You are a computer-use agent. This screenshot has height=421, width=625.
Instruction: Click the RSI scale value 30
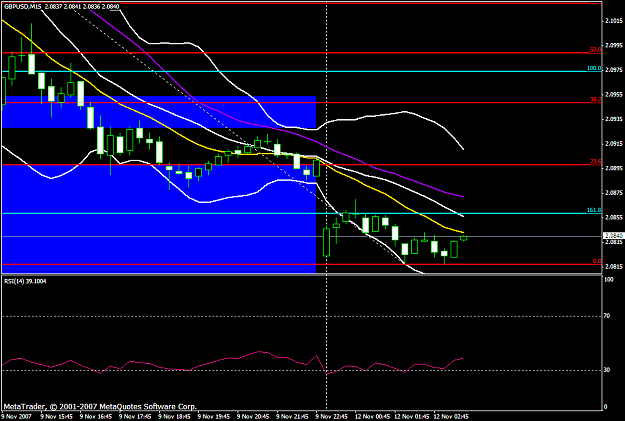[607, 370]
